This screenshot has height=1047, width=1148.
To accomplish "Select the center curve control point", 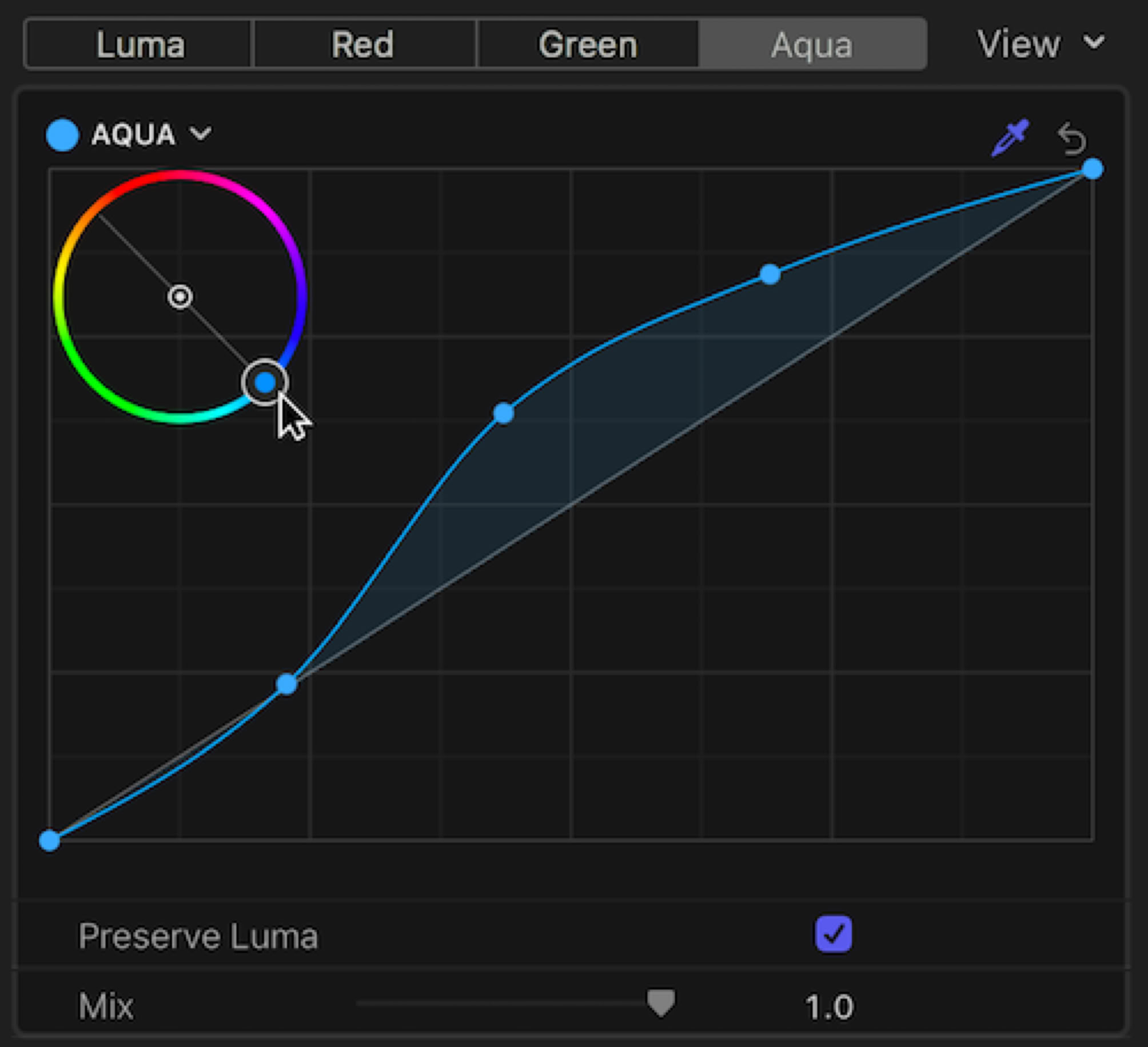I will pyautogui.click(x=503, y=413).
